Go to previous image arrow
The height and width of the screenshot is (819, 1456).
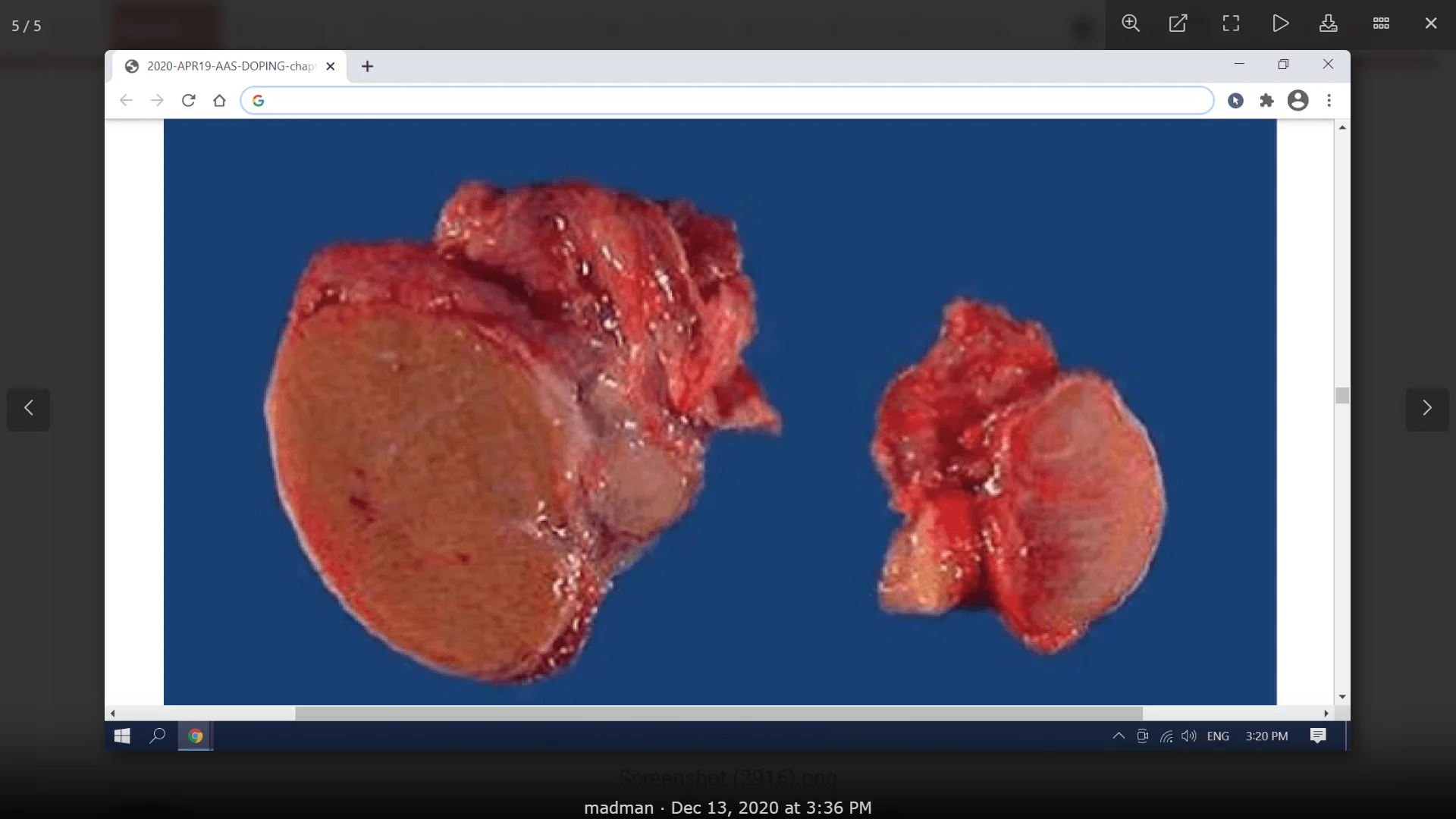(29, 409)
